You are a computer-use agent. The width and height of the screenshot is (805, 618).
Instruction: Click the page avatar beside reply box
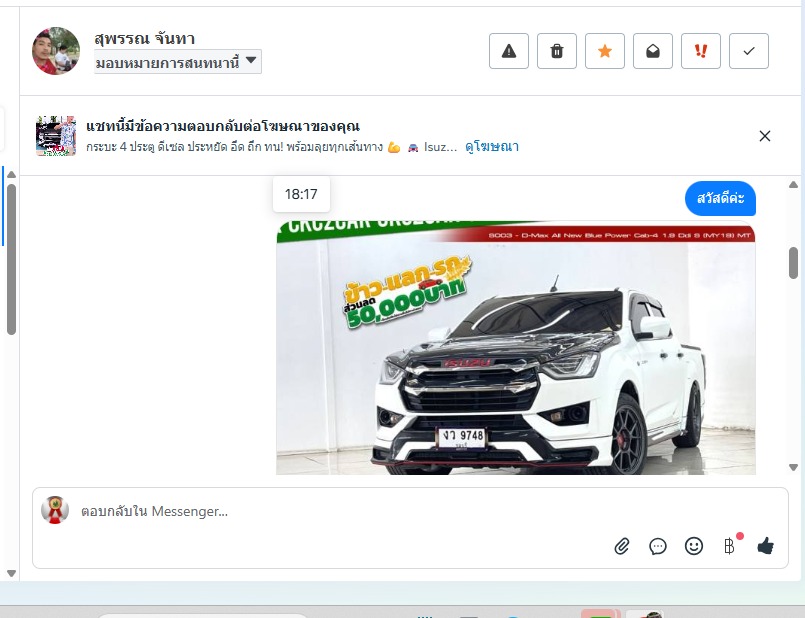pyautogui.click(x=55, y=510)
